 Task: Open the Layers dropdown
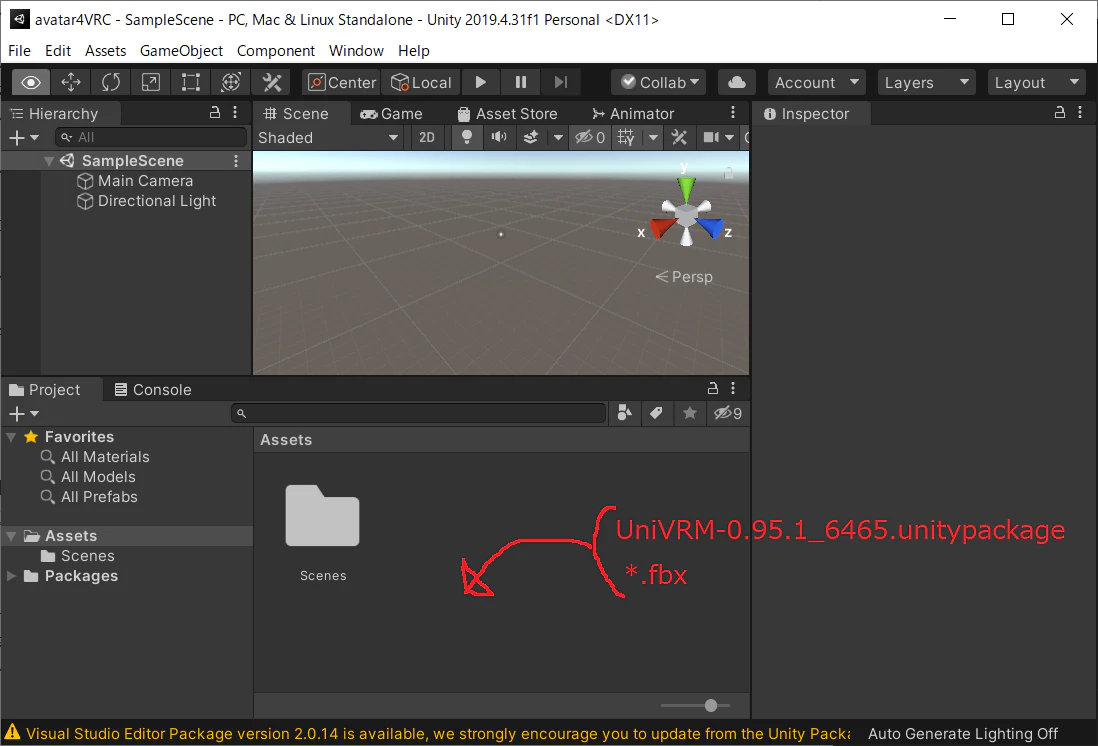point(926,83)
